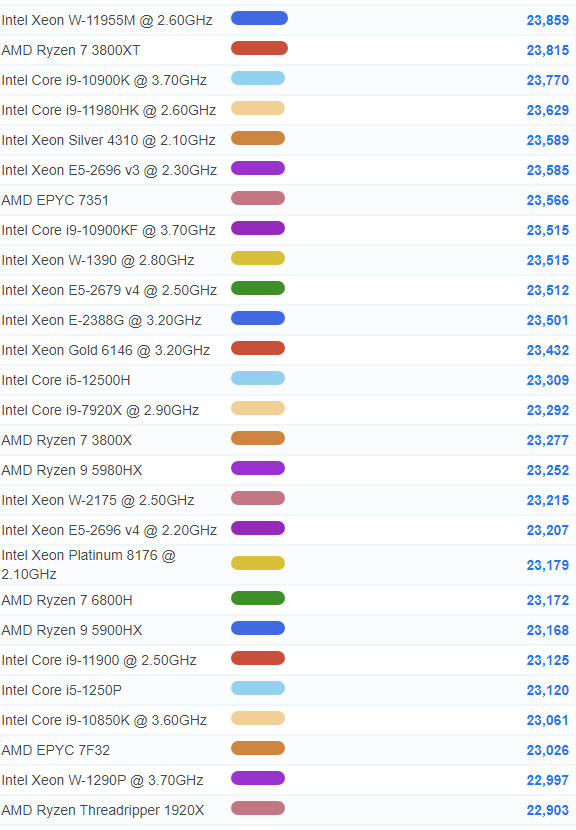Open Intel Xeon Silver 4310 link
Viewport: 576px width, 830px height.
pyautogui.click(x=109, y=140)
